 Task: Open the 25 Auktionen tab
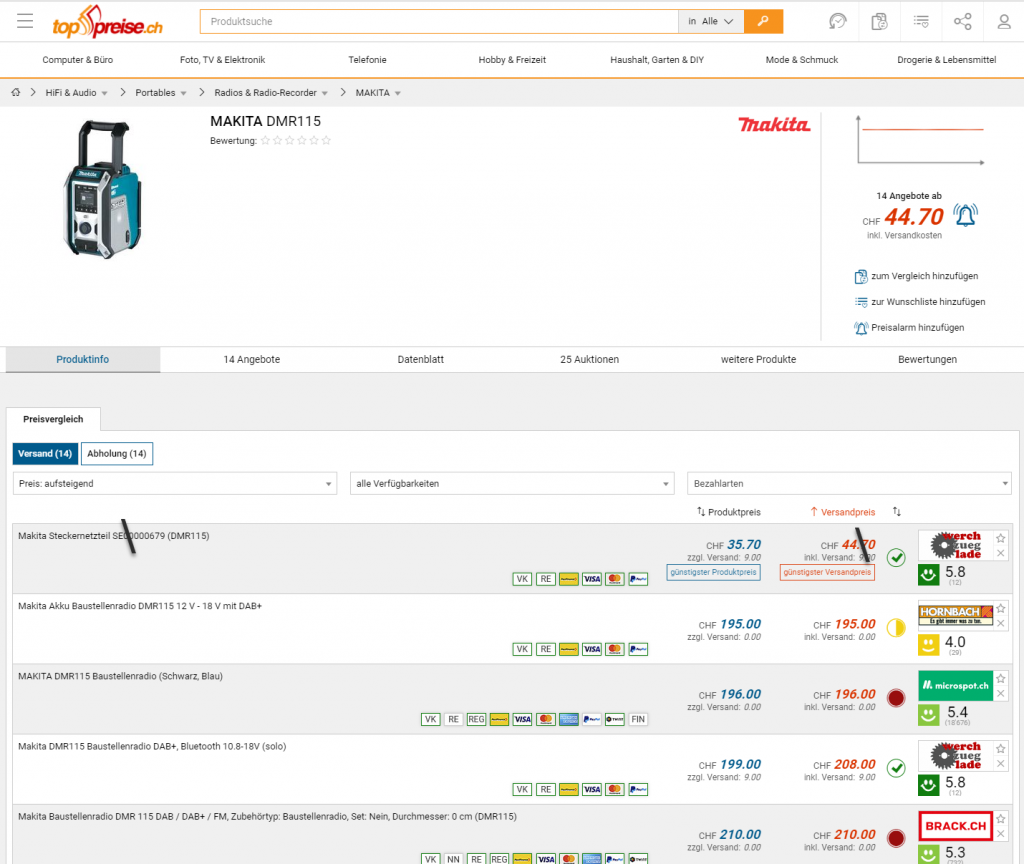[589, 360]
